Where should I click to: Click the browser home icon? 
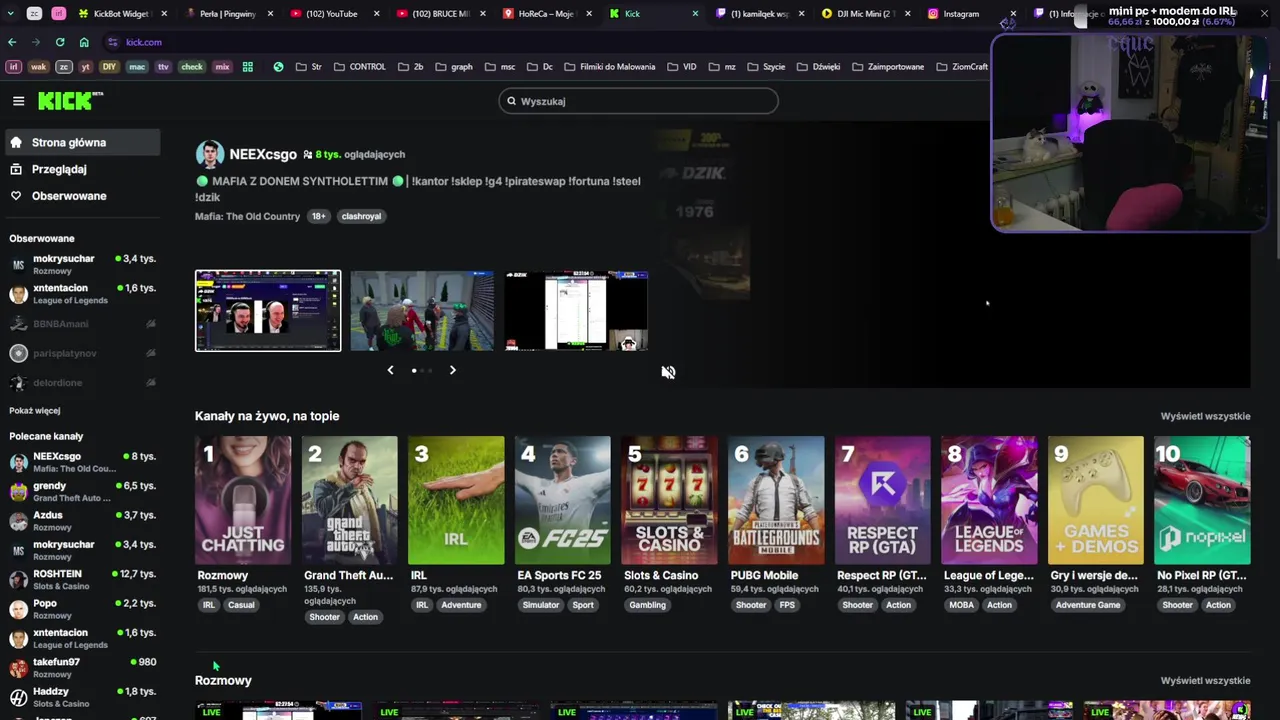pyautogui.click(x=84, y=42)
